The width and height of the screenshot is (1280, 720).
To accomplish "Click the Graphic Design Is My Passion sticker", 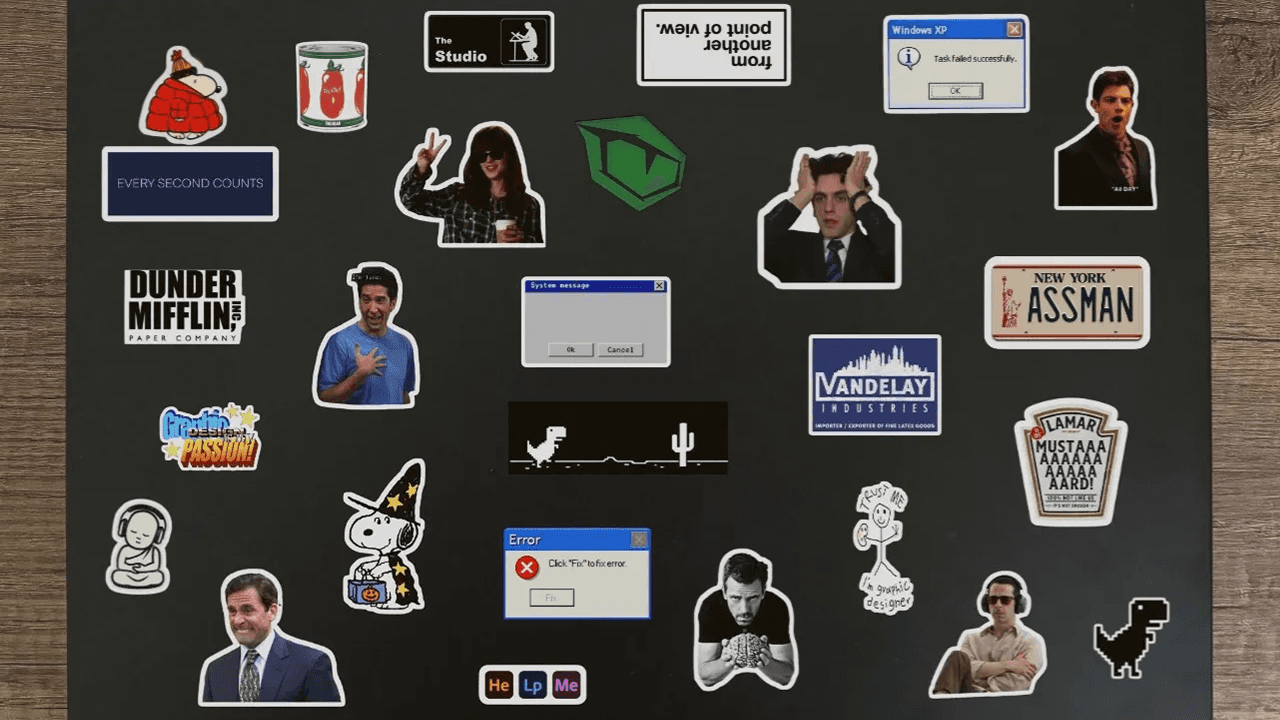I will (211, 437).
